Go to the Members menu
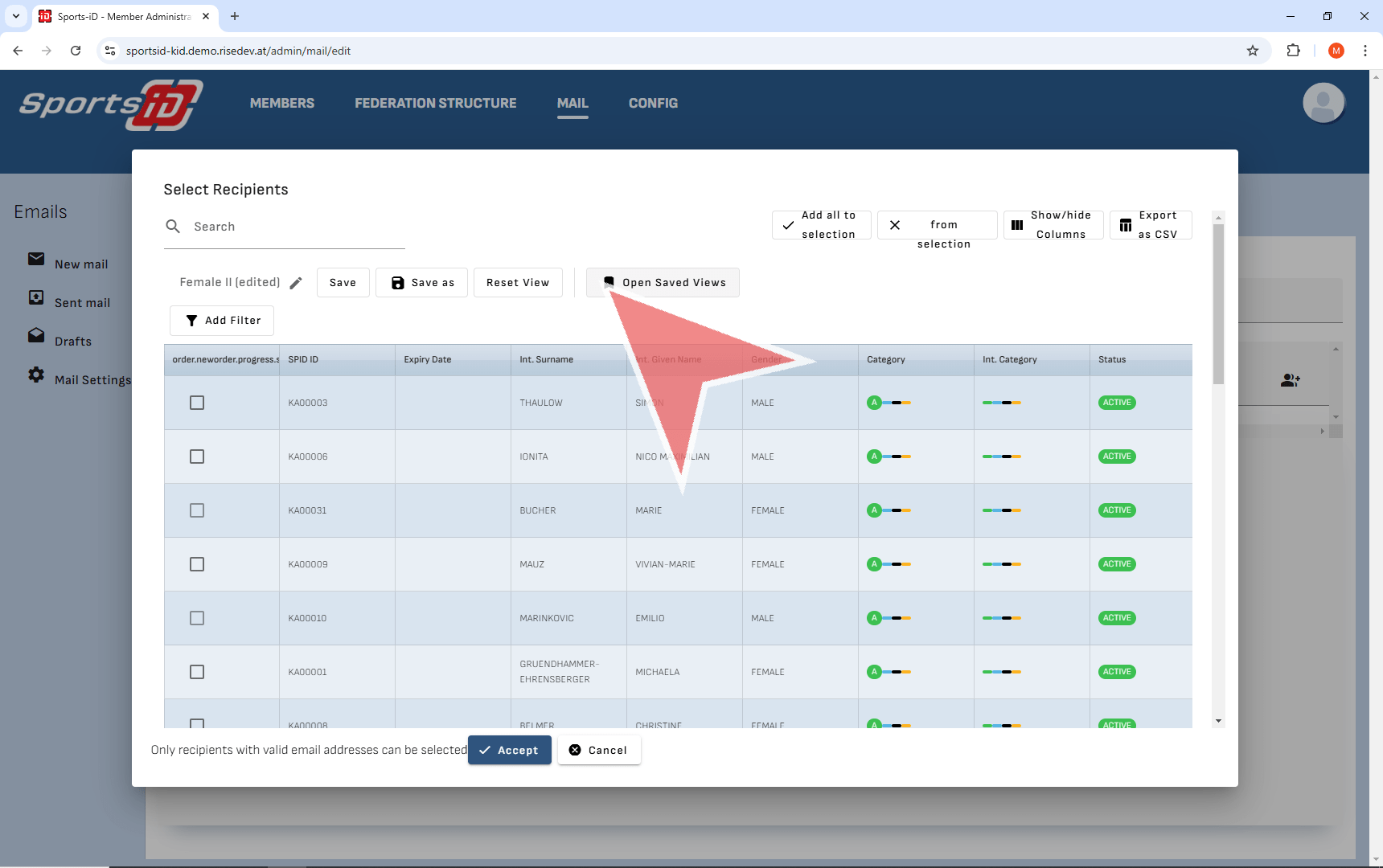1383x868 pixels. 282,103
